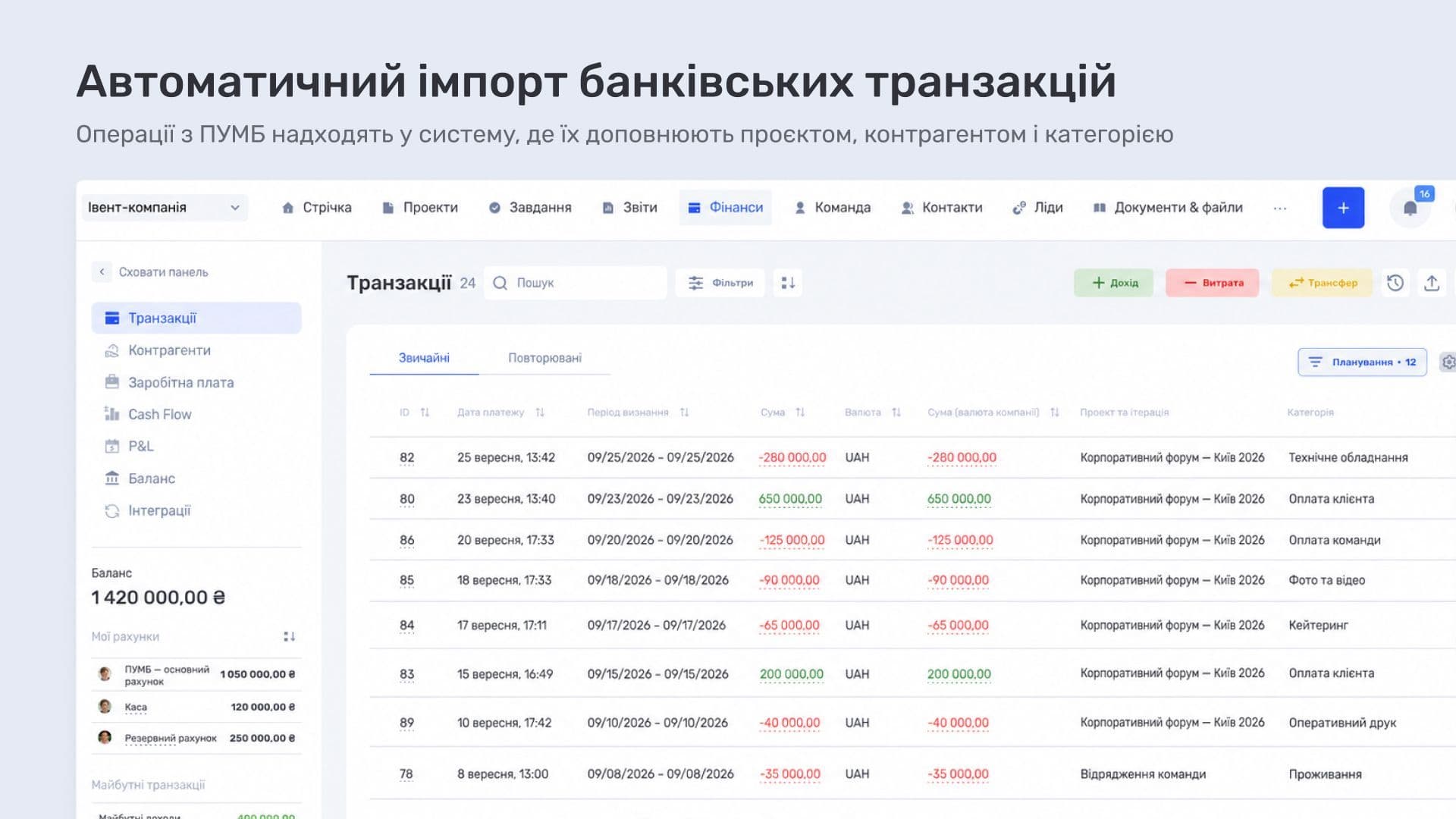This screenshot has height=819, width=1456.
Task: Switch to the Звіти section
Action: [629, 208]
